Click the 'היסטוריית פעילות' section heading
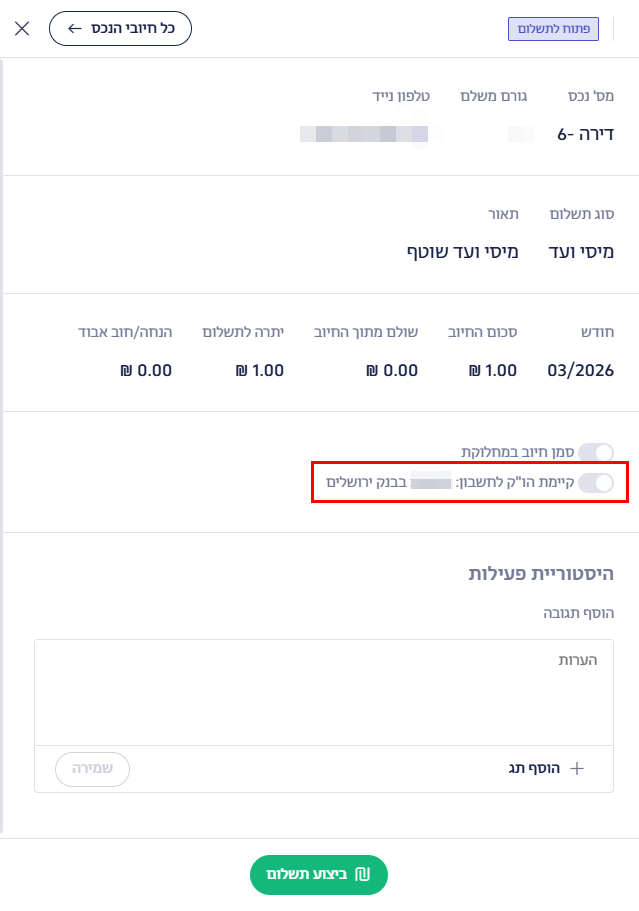The height and width of the screenshot is (911, 639). 541,573
